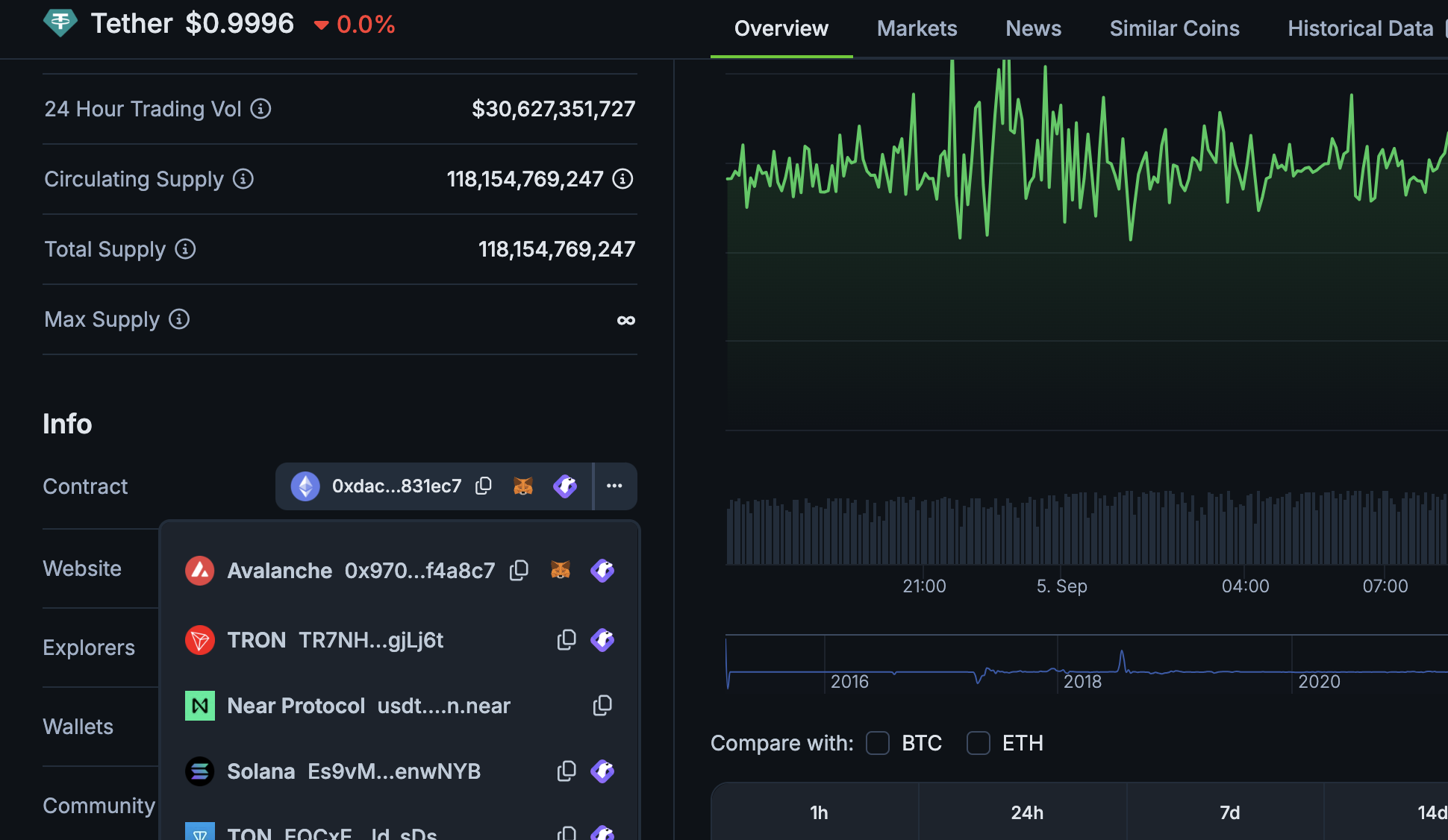Select the Avalanche network icon
The height and width of the screenshot is (840, 1448).
[x=199, y=570]
